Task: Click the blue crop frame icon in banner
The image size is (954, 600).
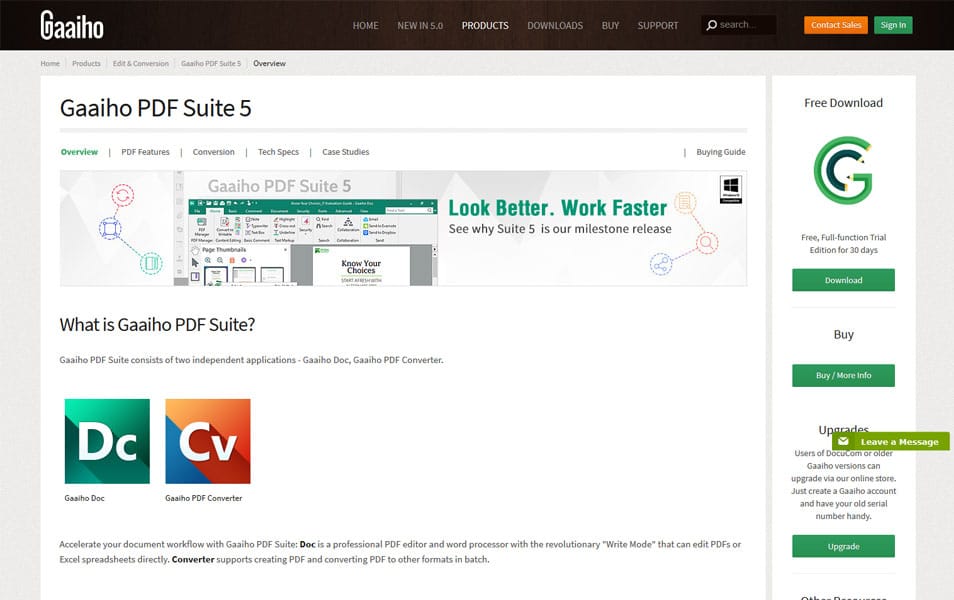Action: pos(110,229)
